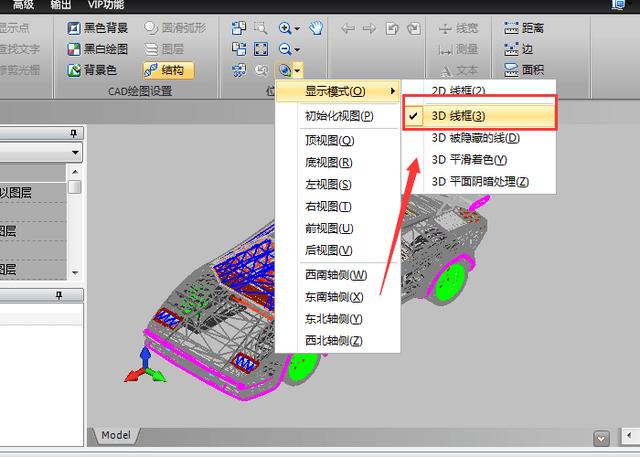The image size is (640, 457).
Task: Select 3D 被隐藏的线(D) display mode
Action: pyautogui.click(x=480, y=138)
